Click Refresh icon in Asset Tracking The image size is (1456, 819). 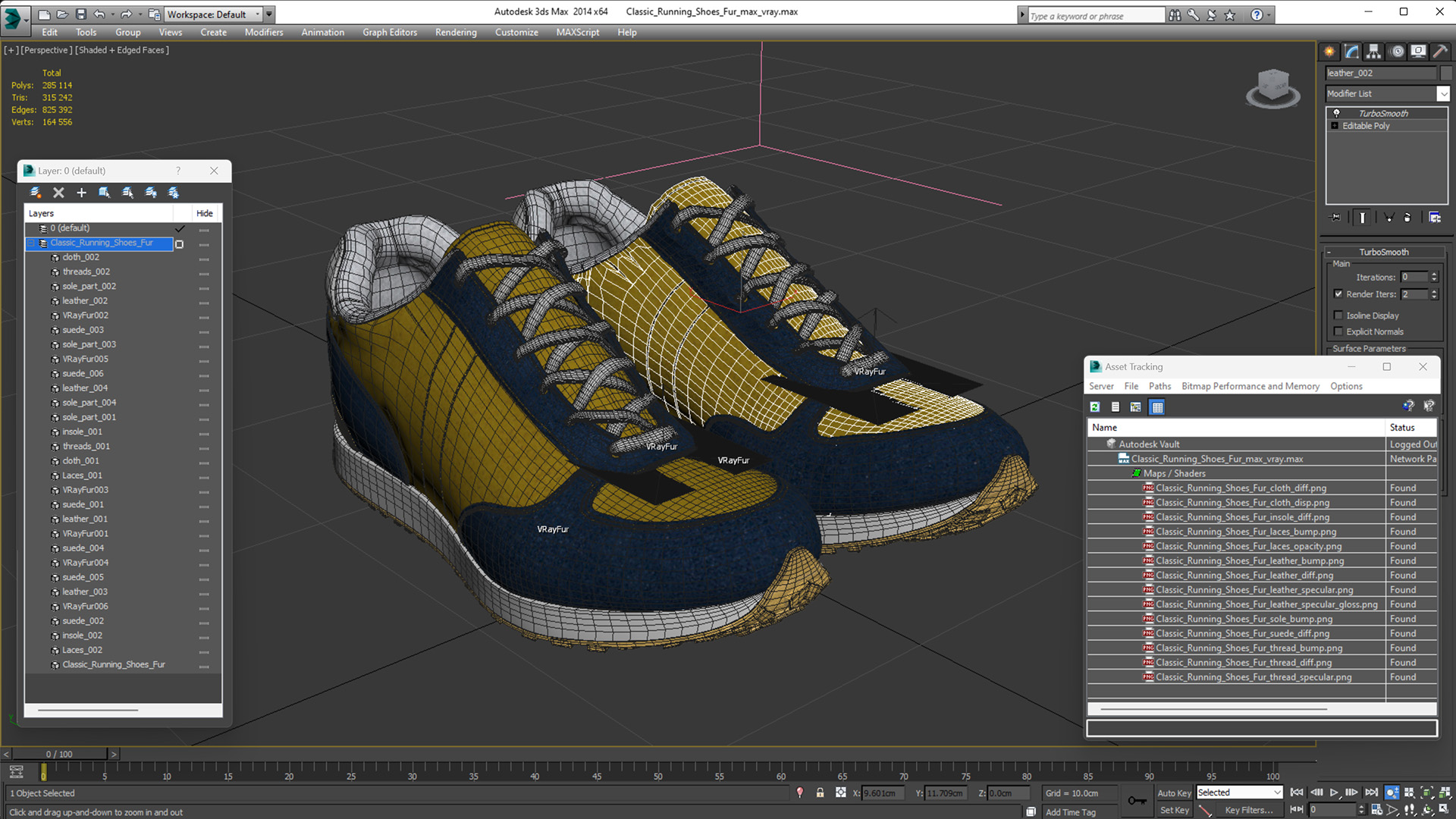coord(1095,407)
